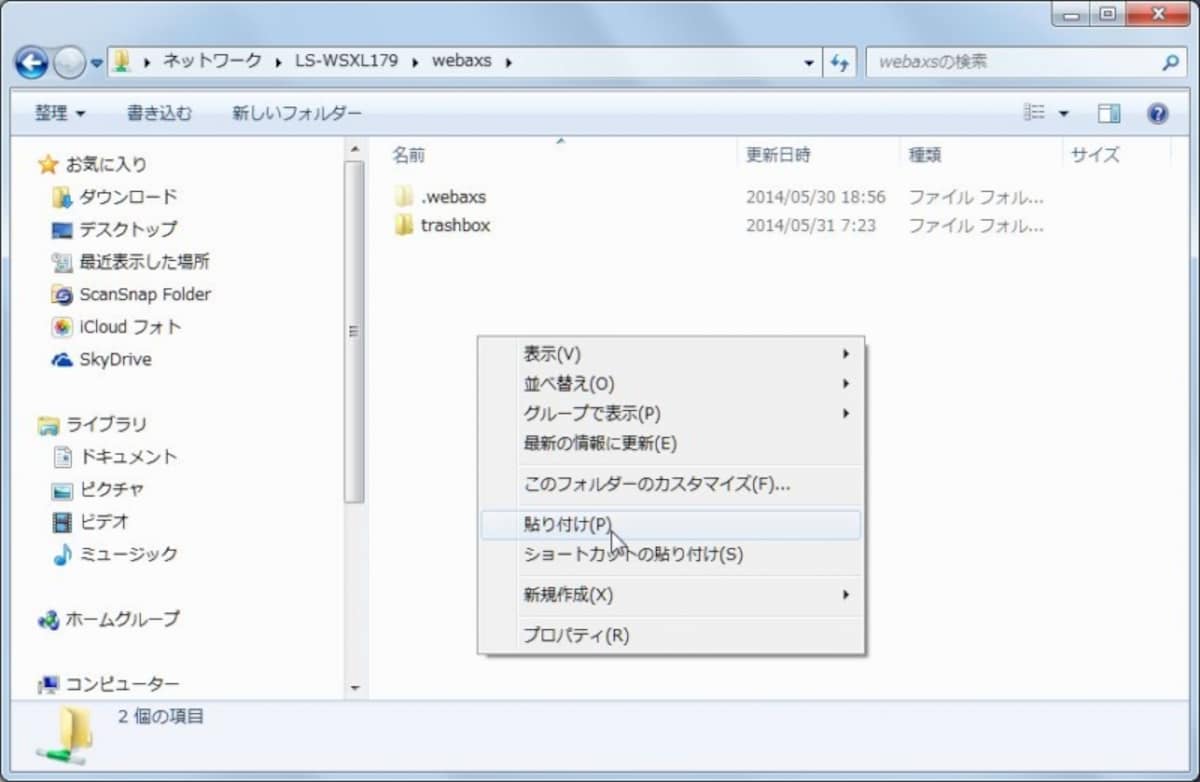Open SkyDrive in the sidebar
1200x782 pixels.
tap(115, 359)
